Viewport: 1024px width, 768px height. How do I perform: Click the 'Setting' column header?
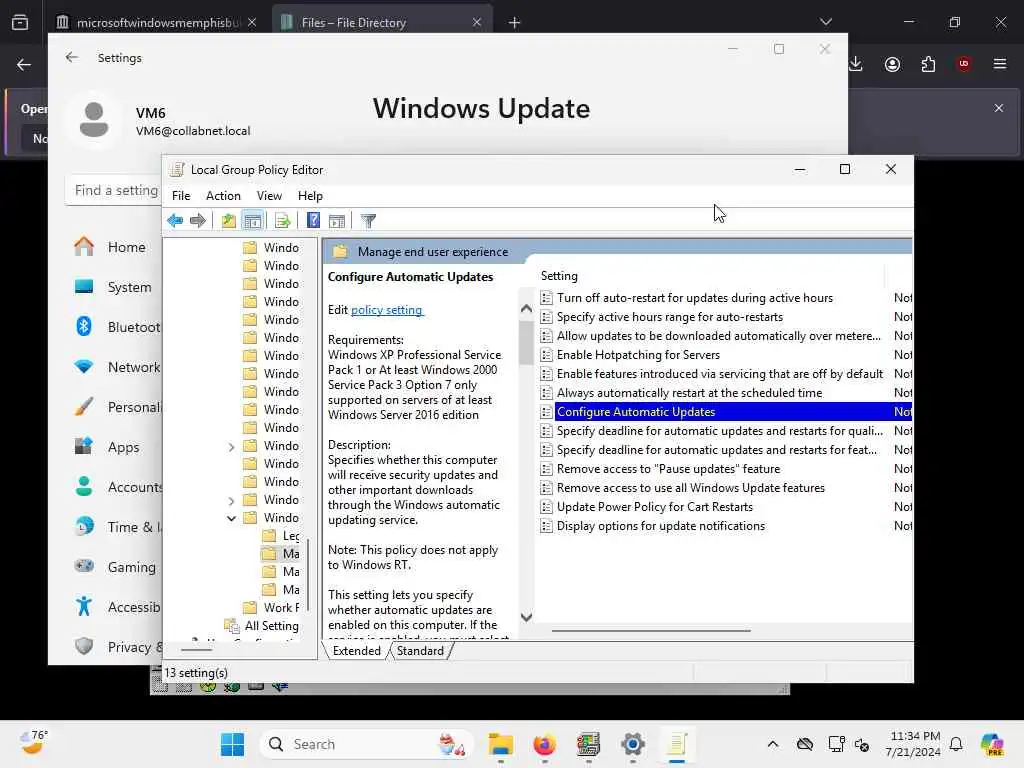pyautogui.click(x=711, y=276)
